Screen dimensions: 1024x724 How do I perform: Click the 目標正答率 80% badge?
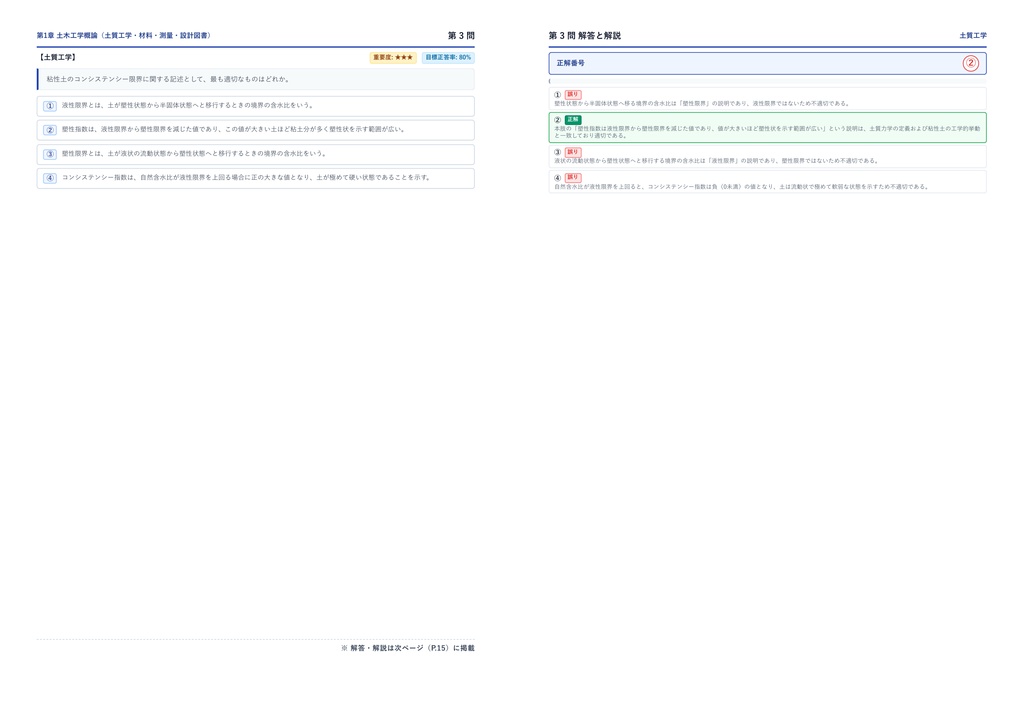(448, 57)
